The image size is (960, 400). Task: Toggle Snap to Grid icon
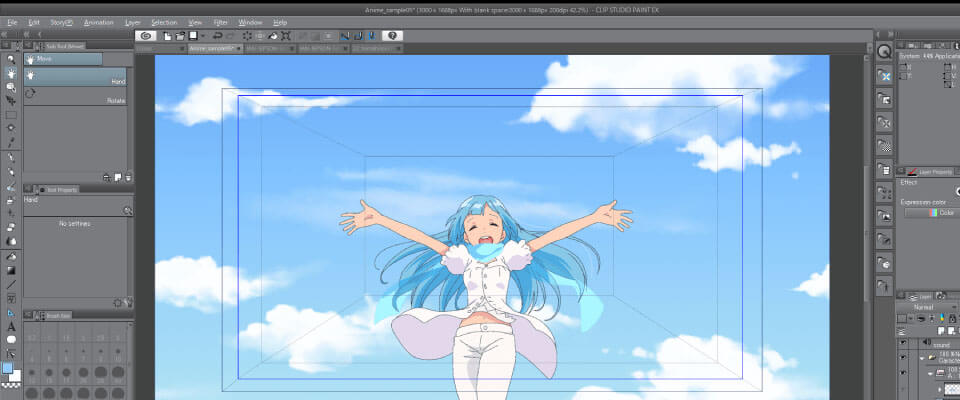pos(371,36)
